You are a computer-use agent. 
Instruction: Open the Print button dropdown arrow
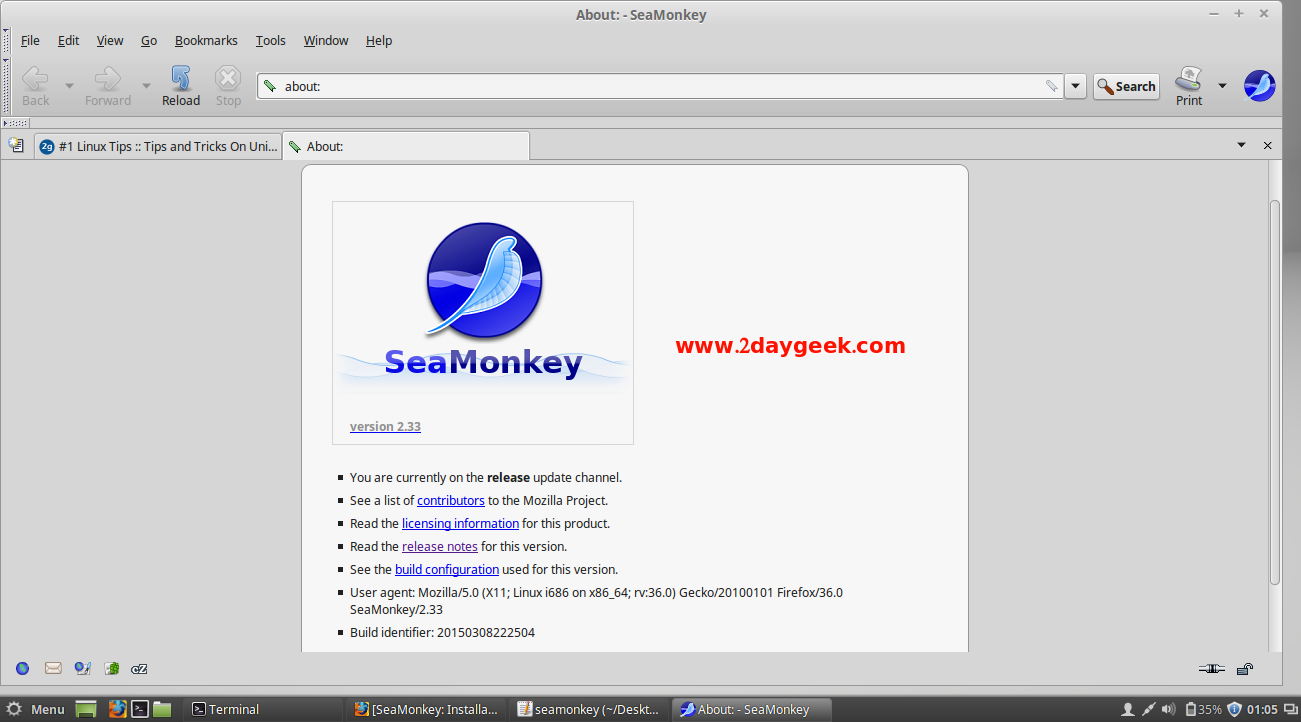tap(1222, 86)
